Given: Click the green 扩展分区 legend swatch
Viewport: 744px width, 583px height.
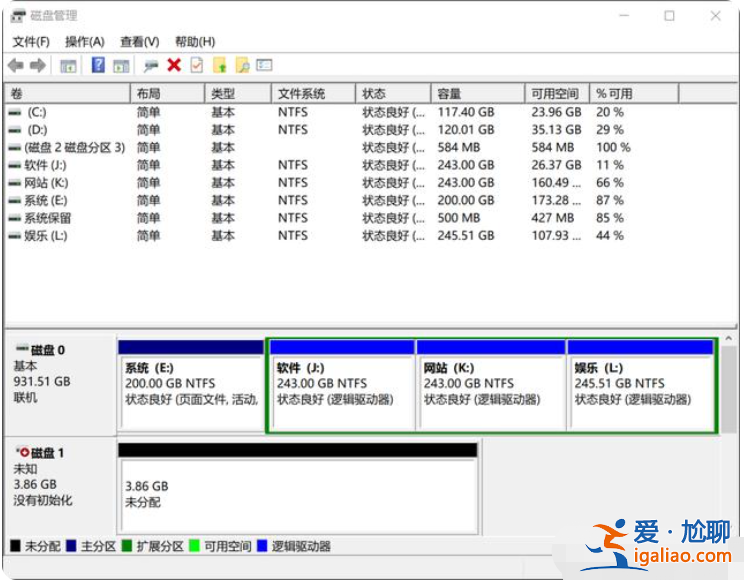Looking at the screenshot, I should [x=127, y=546].
